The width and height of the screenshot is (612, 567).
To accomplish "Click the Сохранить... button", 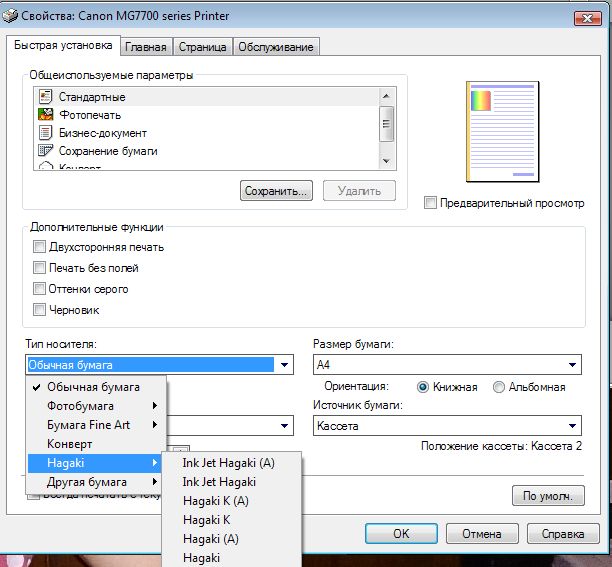I will pos(276,191).
